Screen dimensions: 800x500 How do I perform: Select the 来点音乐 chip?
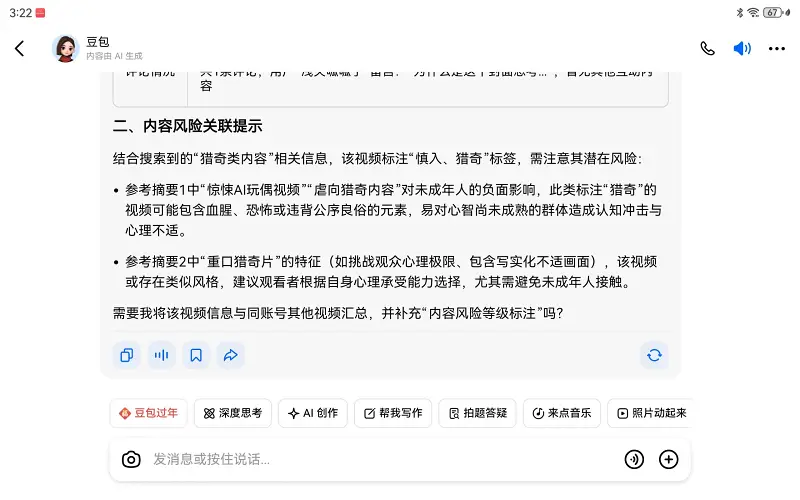[x=561, y=413]
